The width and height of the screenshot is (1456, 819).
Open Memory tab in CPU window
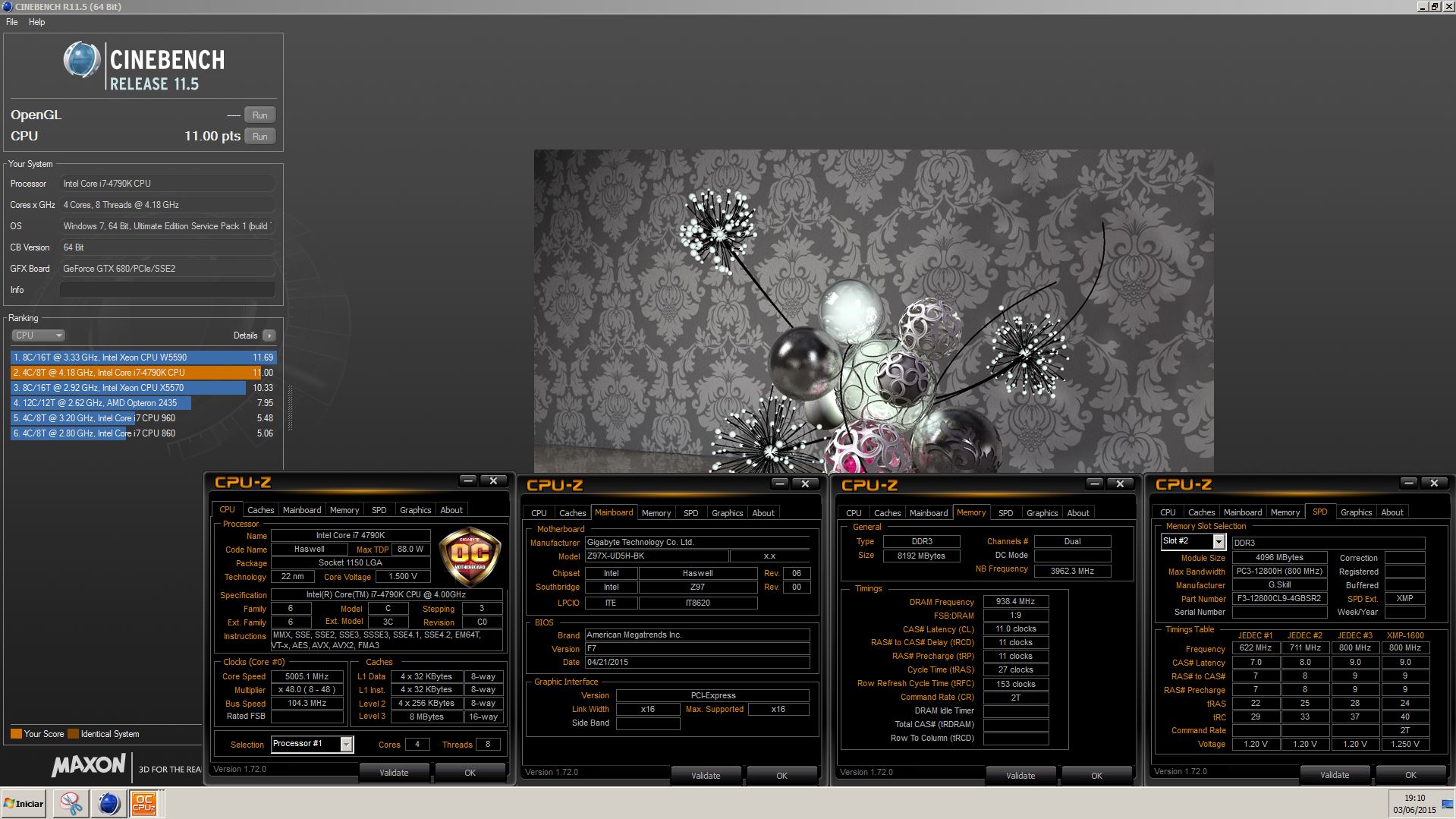[x=344, y=510]
